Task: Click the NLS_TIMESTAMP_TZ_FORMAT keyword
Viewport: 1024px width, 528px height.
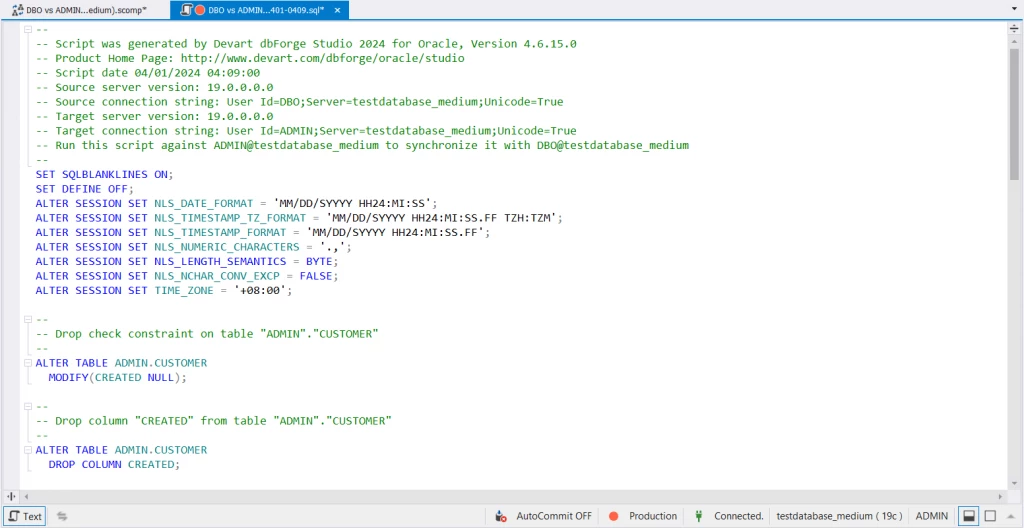Action: (x=230, y=218)
